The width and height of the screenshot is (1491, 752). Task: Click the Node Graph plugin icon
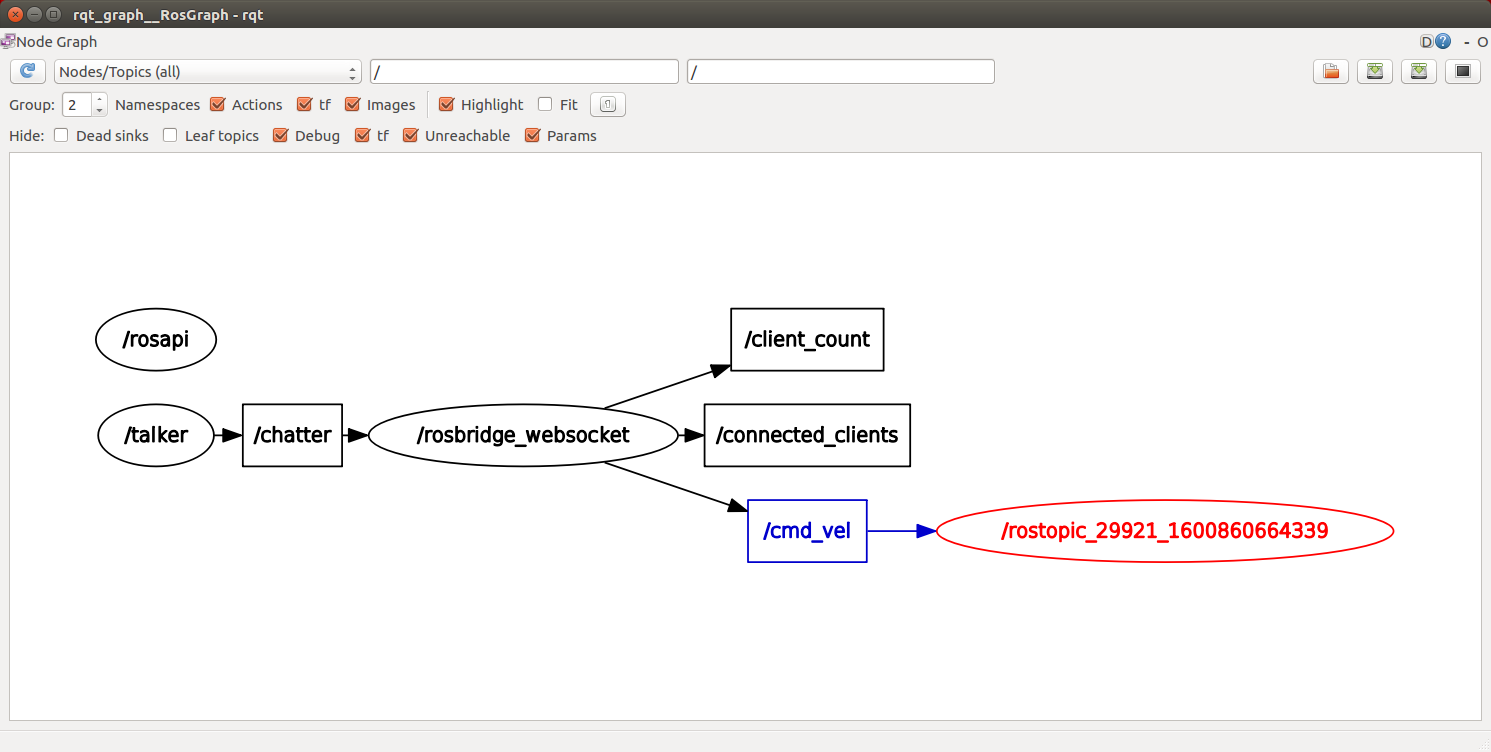[8, 41]
